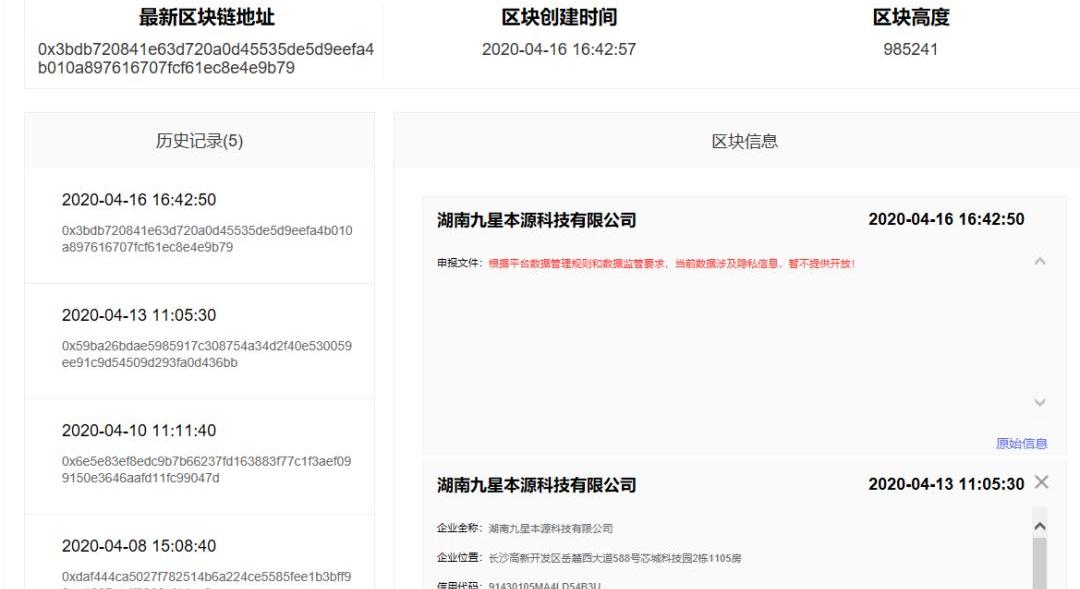Select history record 2020-04-10 11:11:40
This screenshot has width=1080, height=589.
[138, 431]
